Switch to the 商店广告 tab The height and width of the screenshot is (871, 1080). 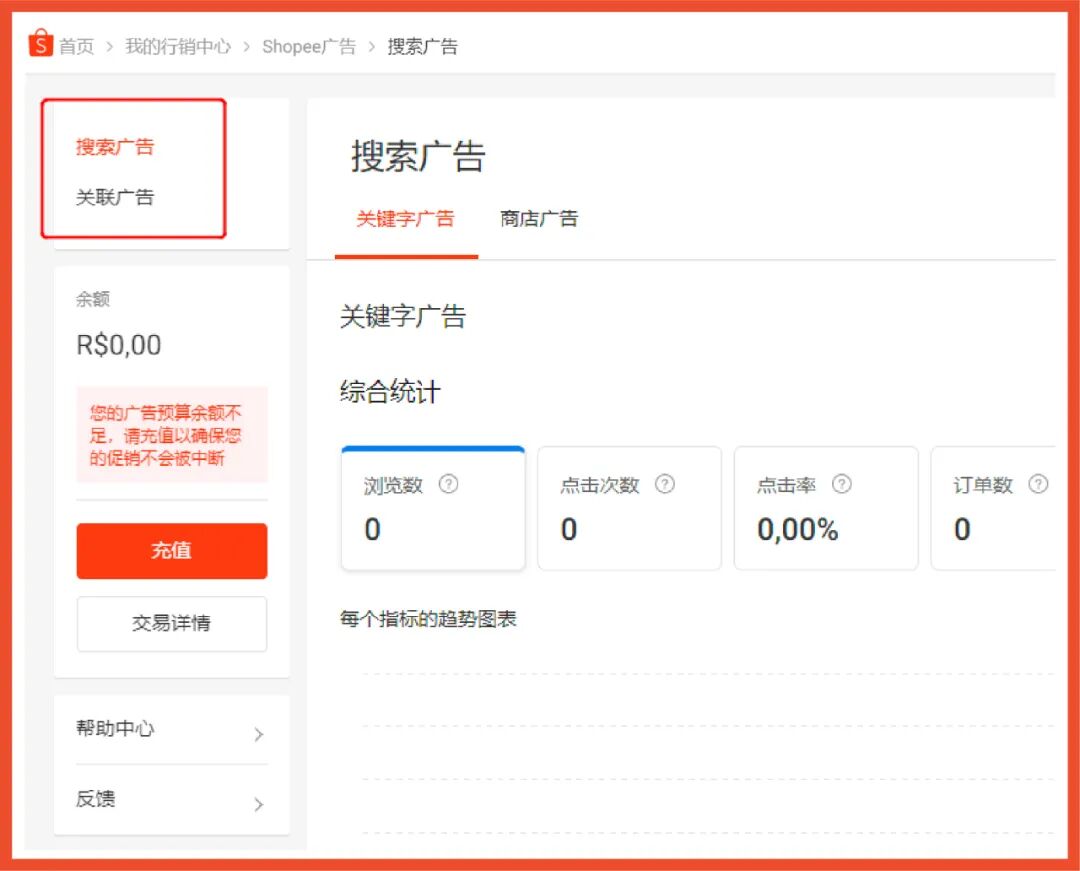[539, 219]
